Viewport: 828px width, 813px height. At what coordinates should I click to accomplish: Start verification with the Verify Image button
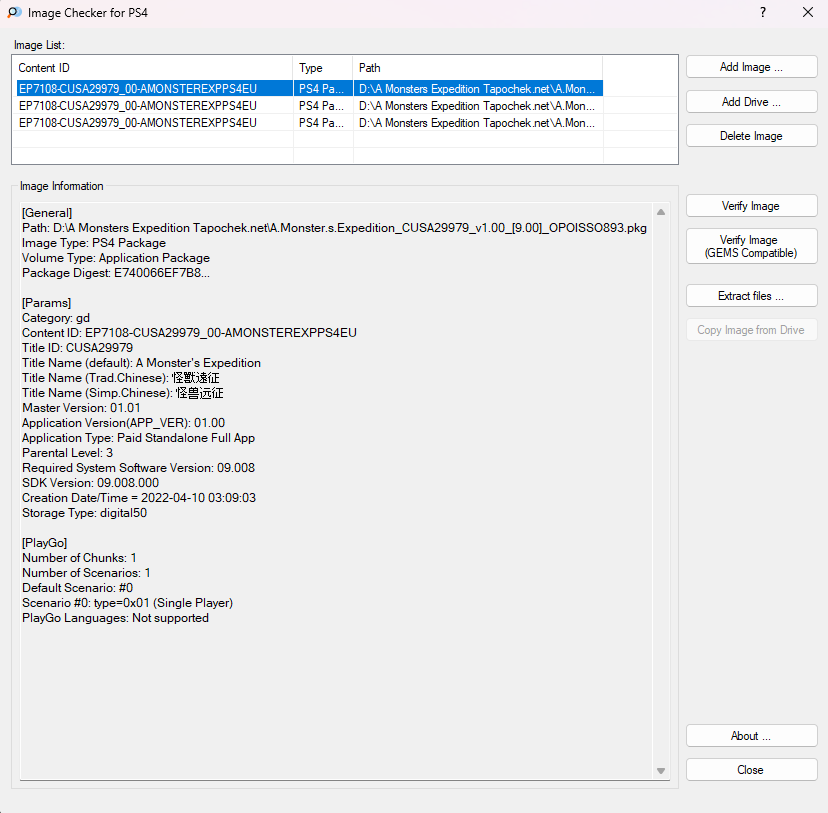point(751,206)
